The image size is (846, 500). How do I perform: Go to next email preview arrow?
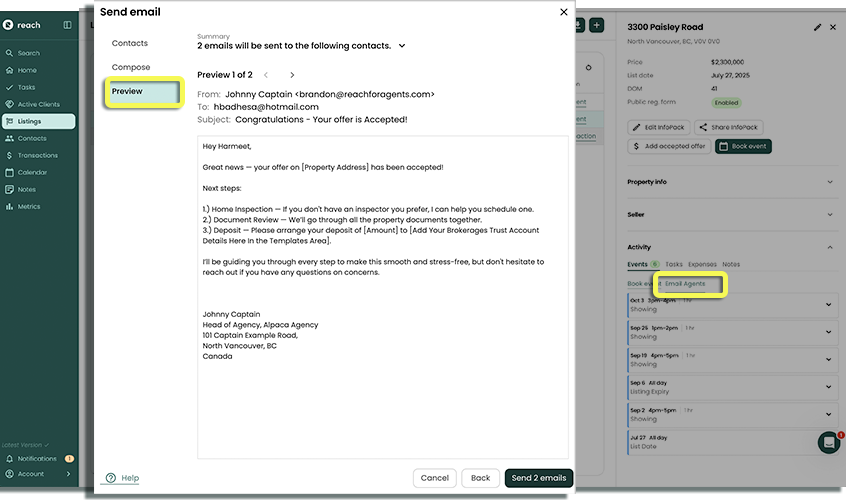click(292, 75)
